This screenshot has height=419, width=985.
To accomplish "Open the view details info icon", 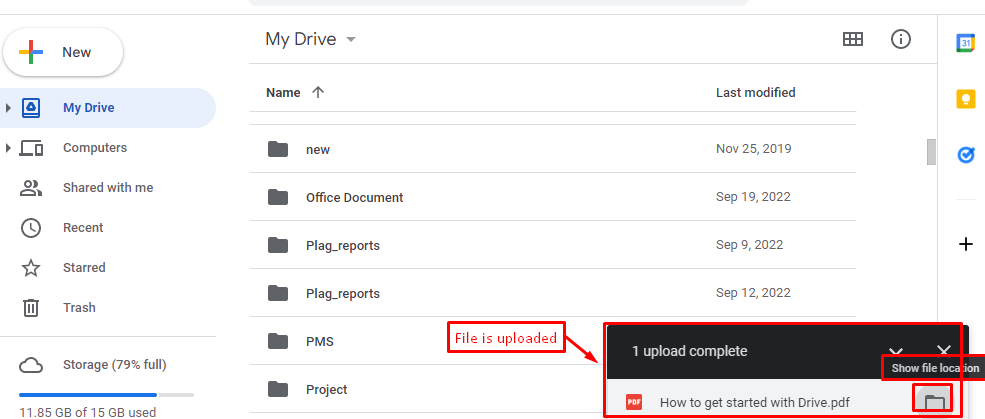I will coord(901,39).
